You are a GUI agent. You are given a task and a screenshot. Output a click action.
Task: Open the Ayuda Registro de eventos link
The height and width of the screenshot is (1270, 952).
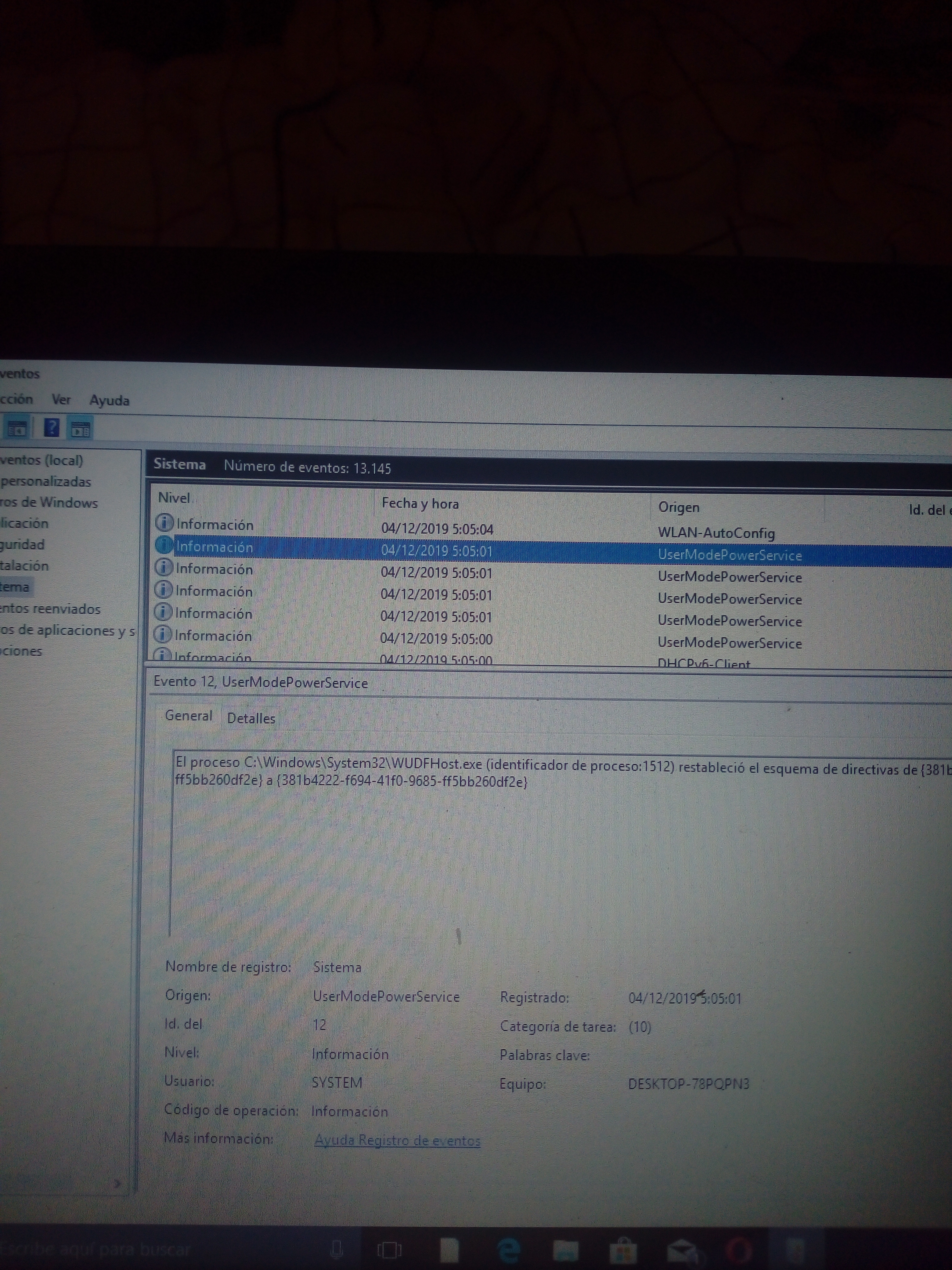(x=397, y=1140)
